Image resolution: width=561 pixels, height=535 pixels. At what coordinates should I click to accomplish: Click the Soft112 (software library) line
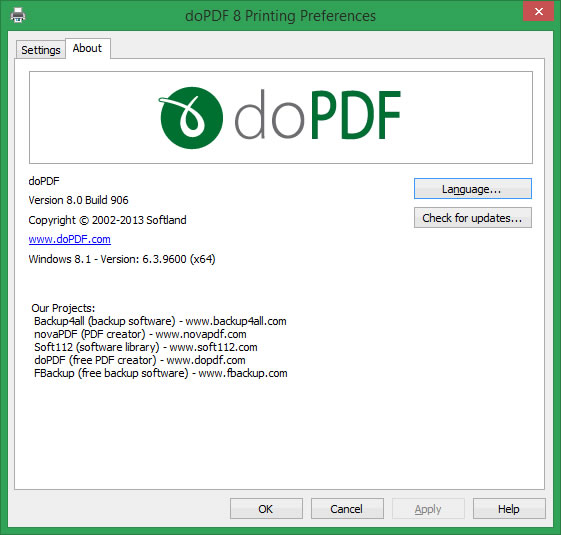pyautogui.click(x=146, y=347)
